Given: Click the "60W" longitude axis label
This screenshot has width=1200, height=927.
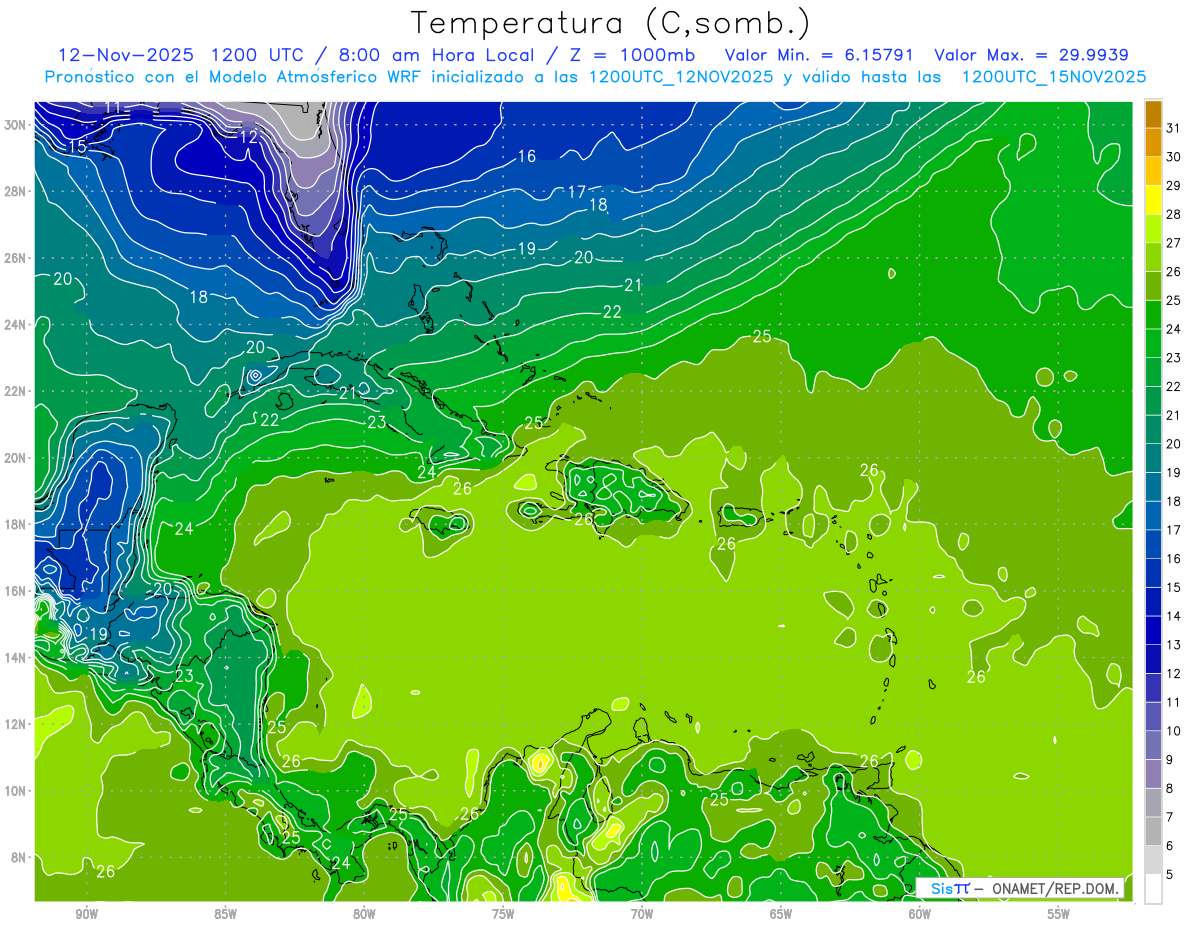Looking at the screenshot, I should click(920, 913).
